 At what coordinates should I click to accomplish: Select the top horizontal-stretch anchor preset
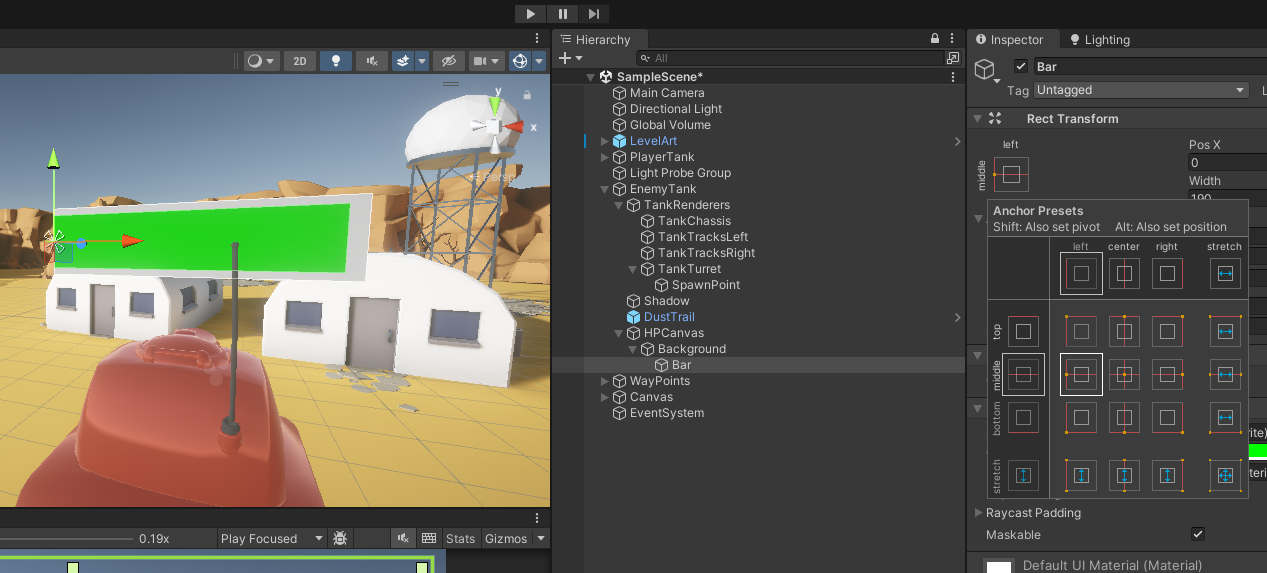[x=1225, y=331]
